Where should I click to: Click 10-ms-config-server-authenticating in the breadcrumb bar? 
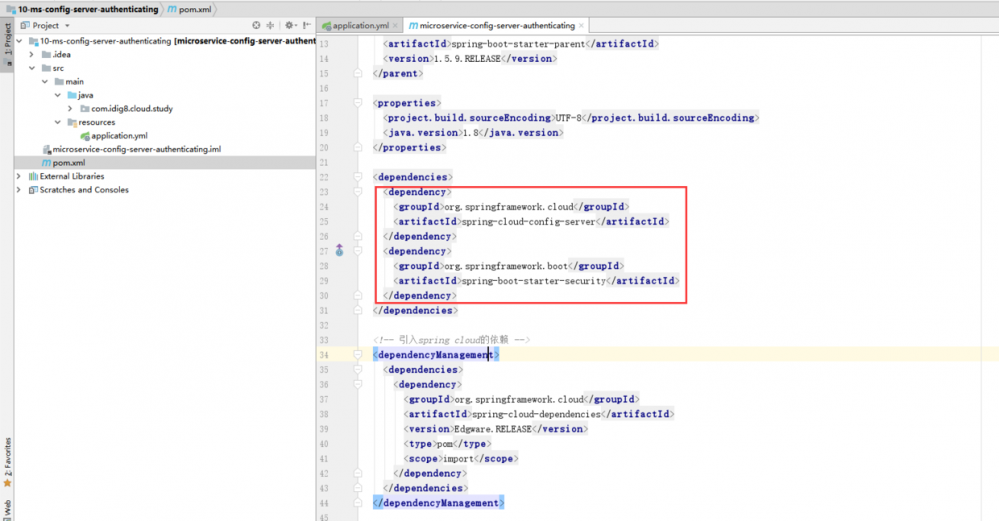(87, 9)
